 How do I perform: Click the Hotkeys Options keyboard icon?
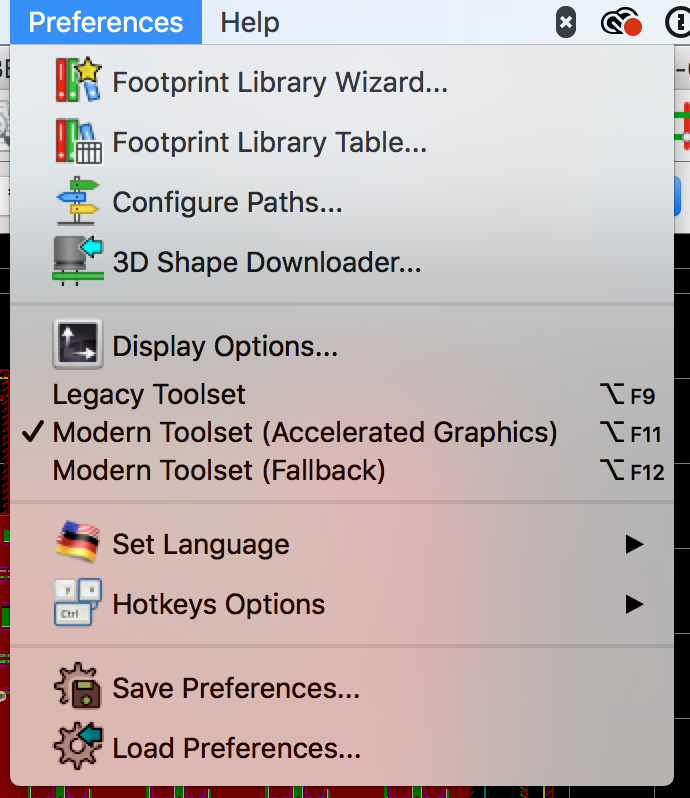pyautogui.click(x=78, y=604)
